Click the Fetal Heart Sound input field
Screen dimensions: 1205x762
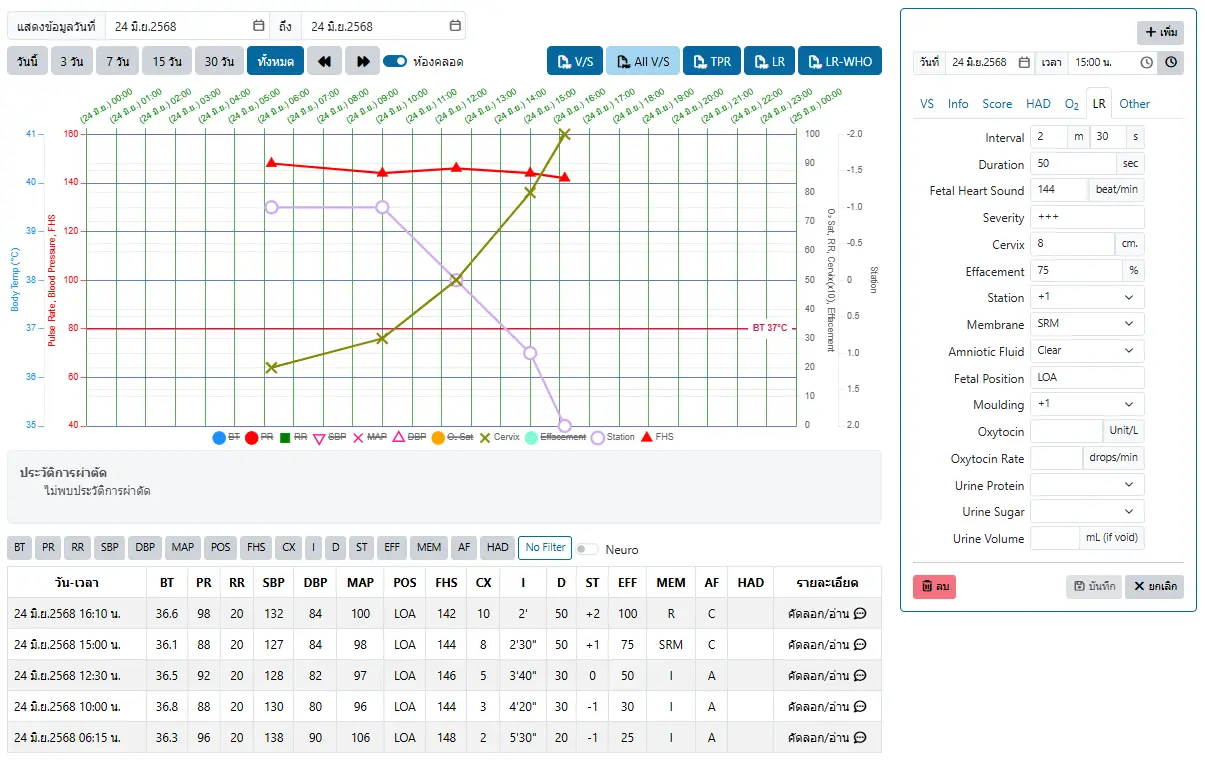[x=1059, y=190]
